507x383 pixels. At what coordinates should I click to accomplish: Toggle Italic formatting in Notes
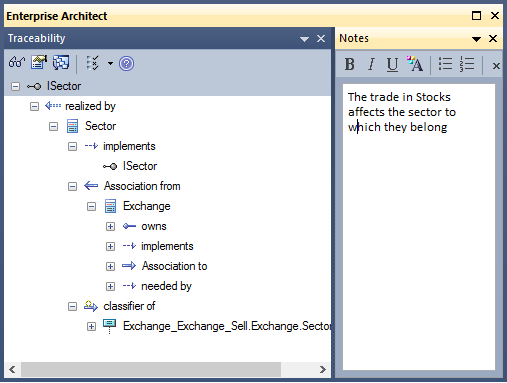[x=371, y=64]
